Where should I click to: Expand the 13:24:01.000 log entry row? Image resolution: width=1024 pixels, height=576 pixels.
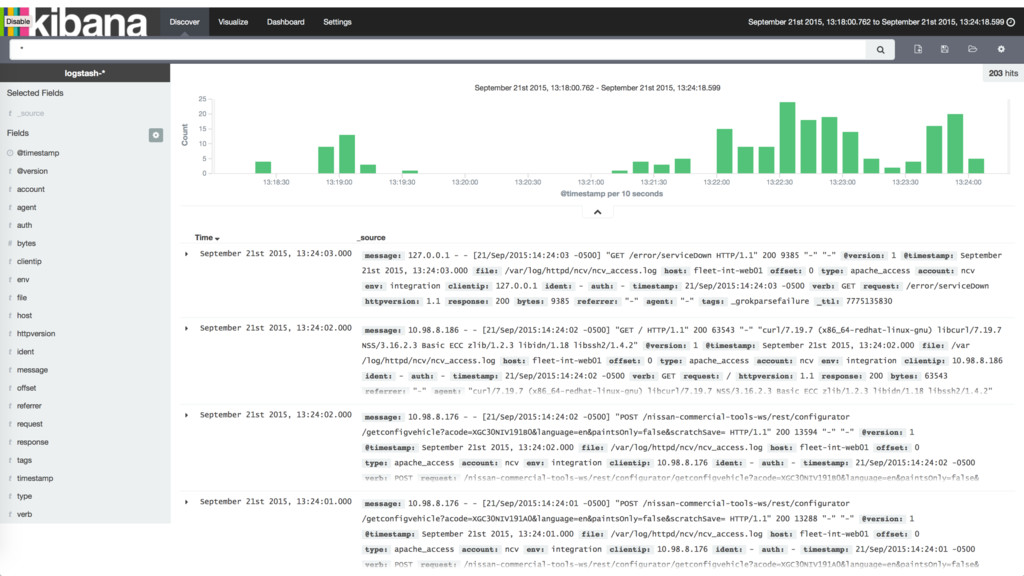coord(186,502)
